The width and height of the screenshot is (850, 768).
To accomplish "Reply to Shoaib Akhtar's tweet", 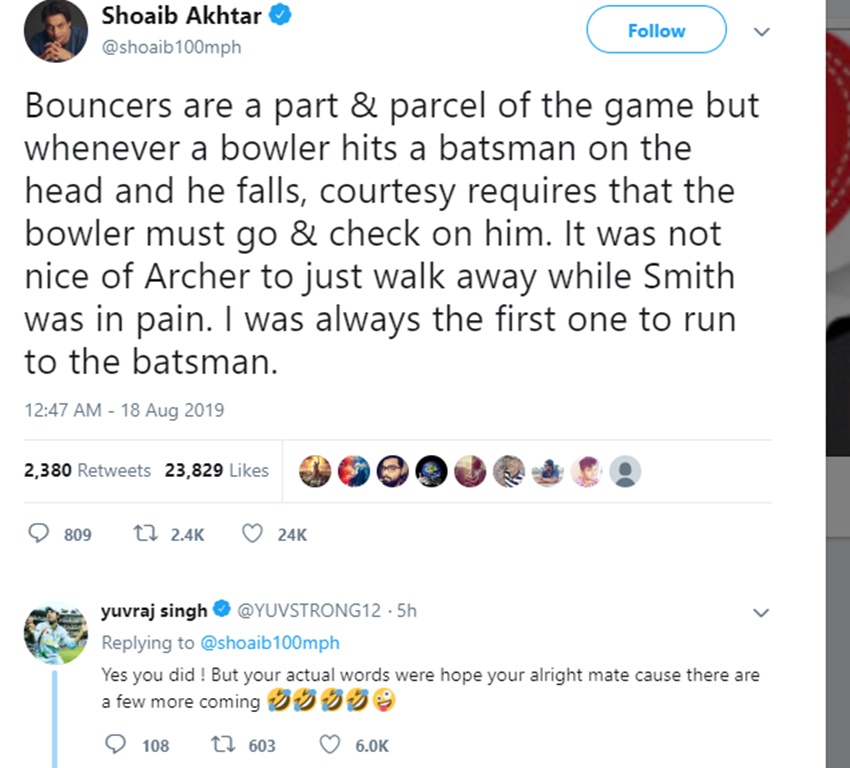I will tap(39, 534).
